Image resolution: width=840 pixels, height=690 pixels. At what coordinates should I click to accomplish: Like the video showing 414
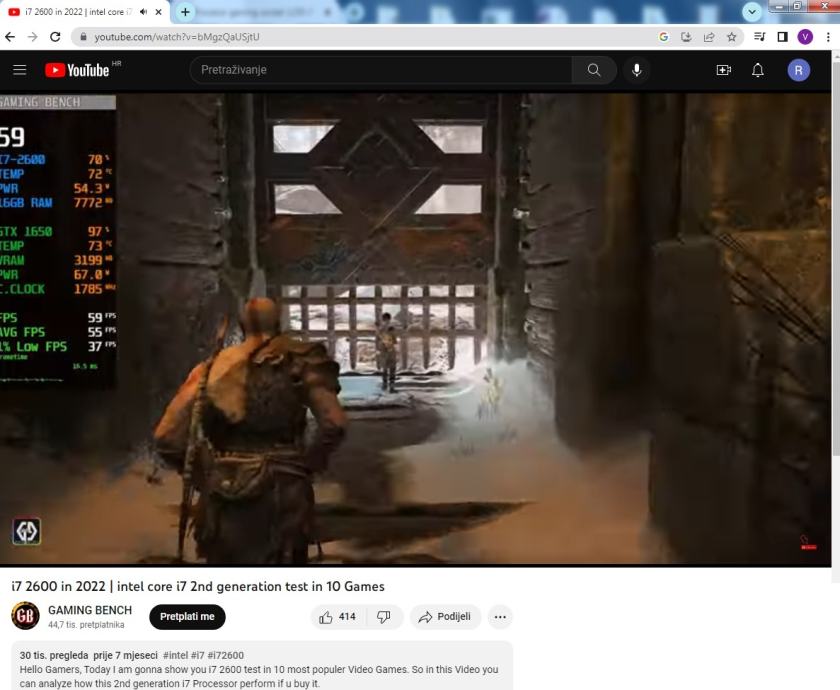338,617
